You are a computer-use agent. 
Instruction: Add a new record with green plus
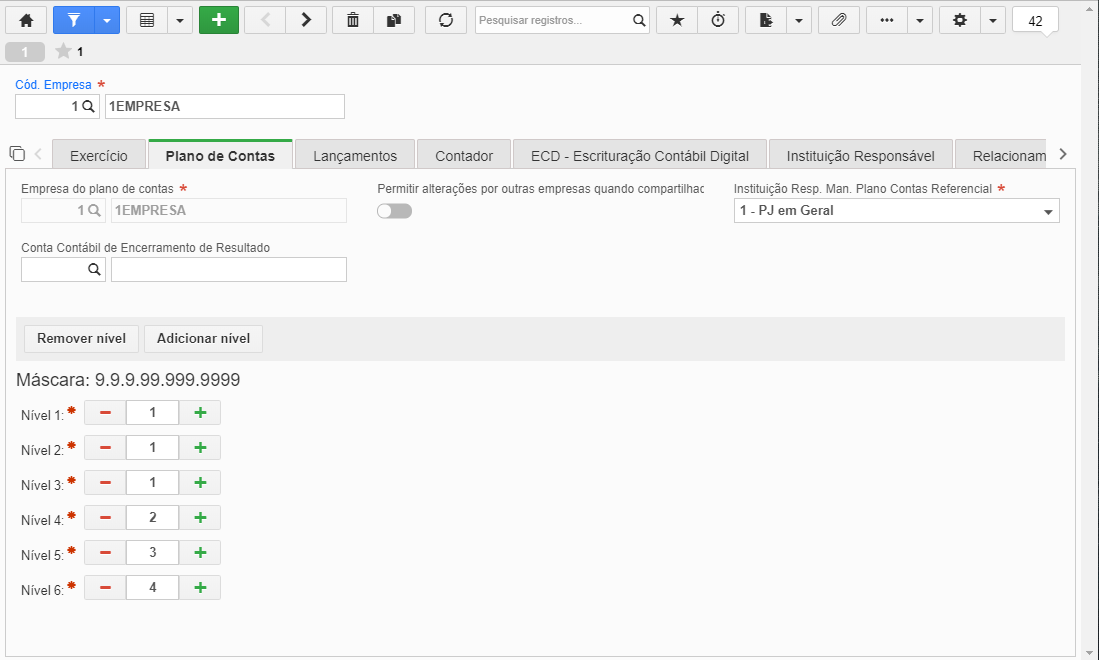pyautogui.click(x=219, y=20)
